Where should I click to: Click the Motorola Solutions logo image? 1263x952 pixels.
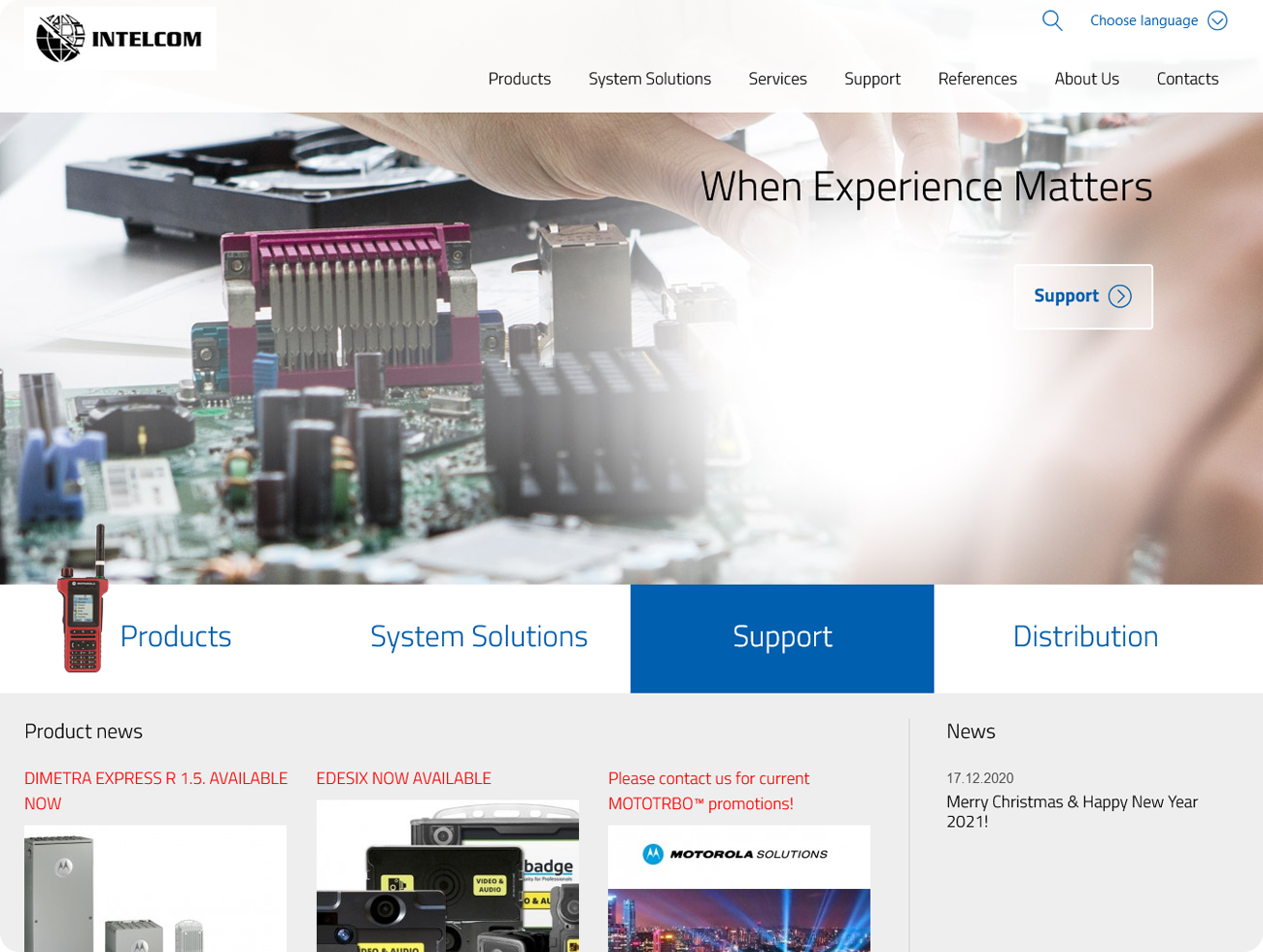pyautogui.click(x=738, y=855)
